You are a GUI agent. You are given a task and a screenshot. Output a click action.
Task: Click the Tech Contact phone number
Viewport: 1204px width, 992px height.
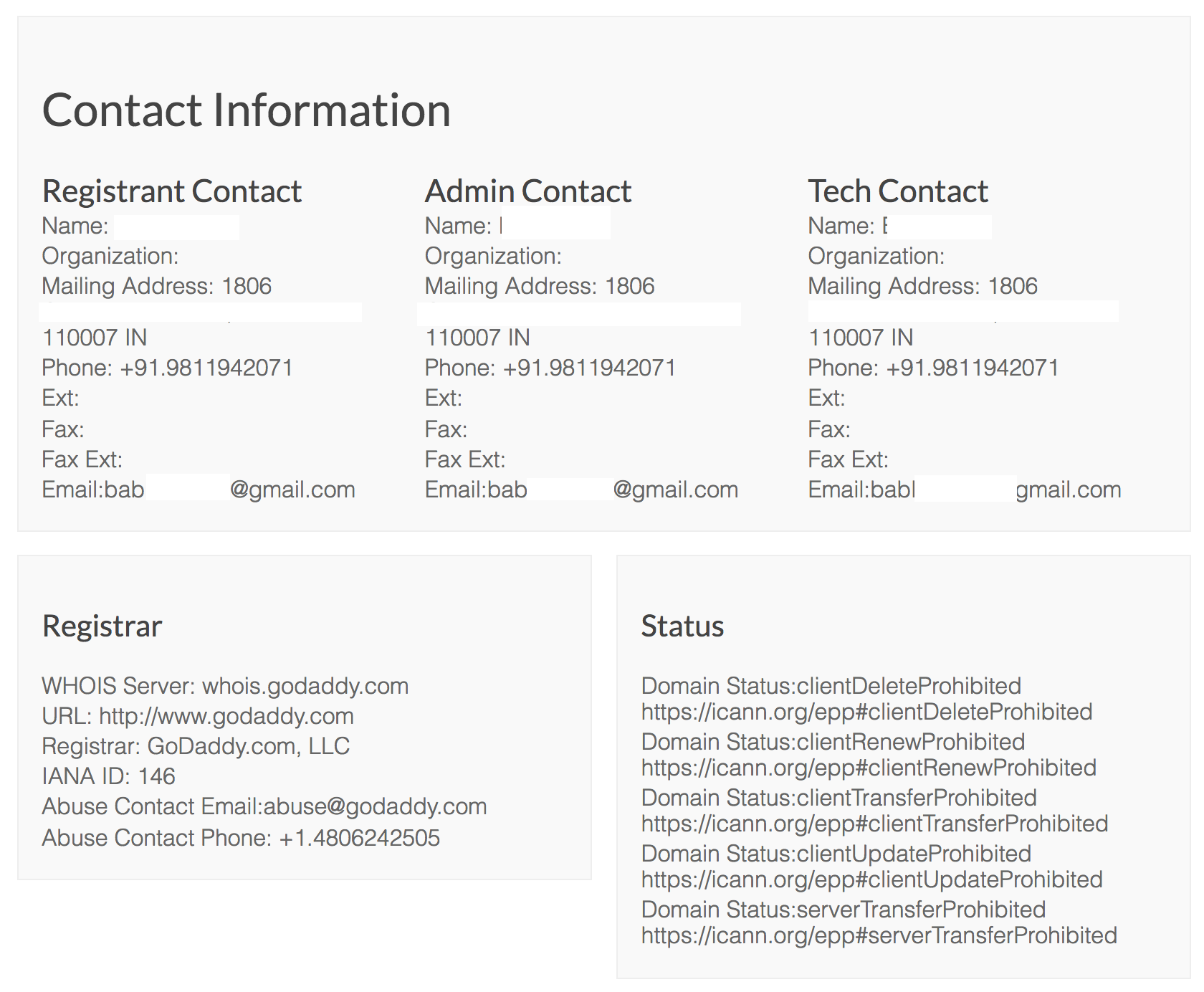point(973,368)
